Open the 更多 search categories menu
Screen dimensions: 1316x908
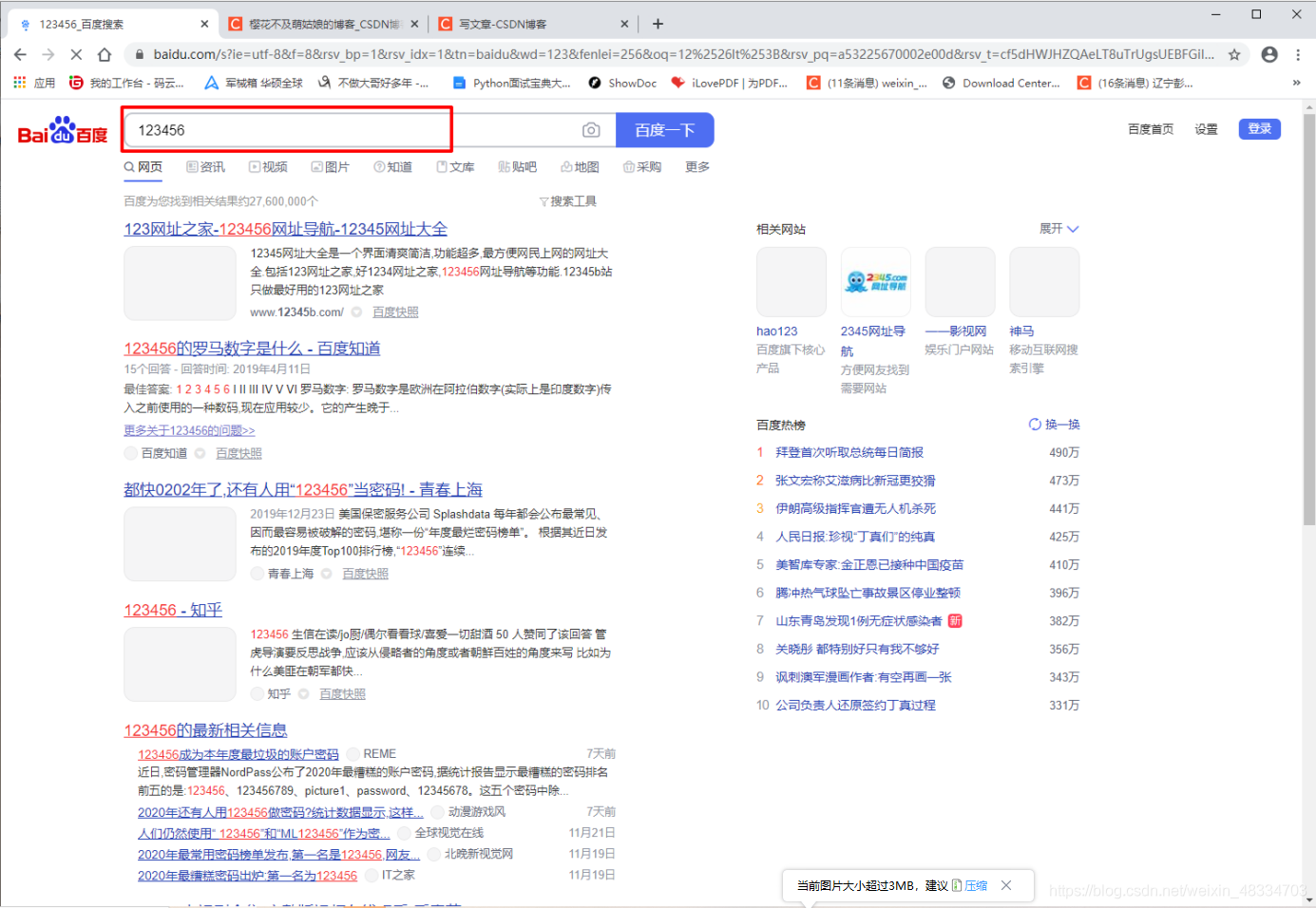[697, 167]
